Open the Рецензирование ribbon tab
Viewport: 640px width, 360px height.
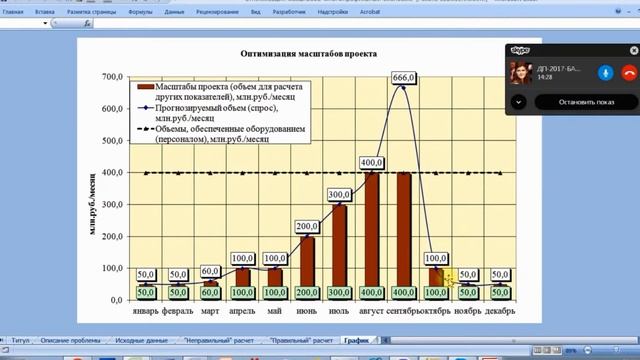(x=217, y=12)
